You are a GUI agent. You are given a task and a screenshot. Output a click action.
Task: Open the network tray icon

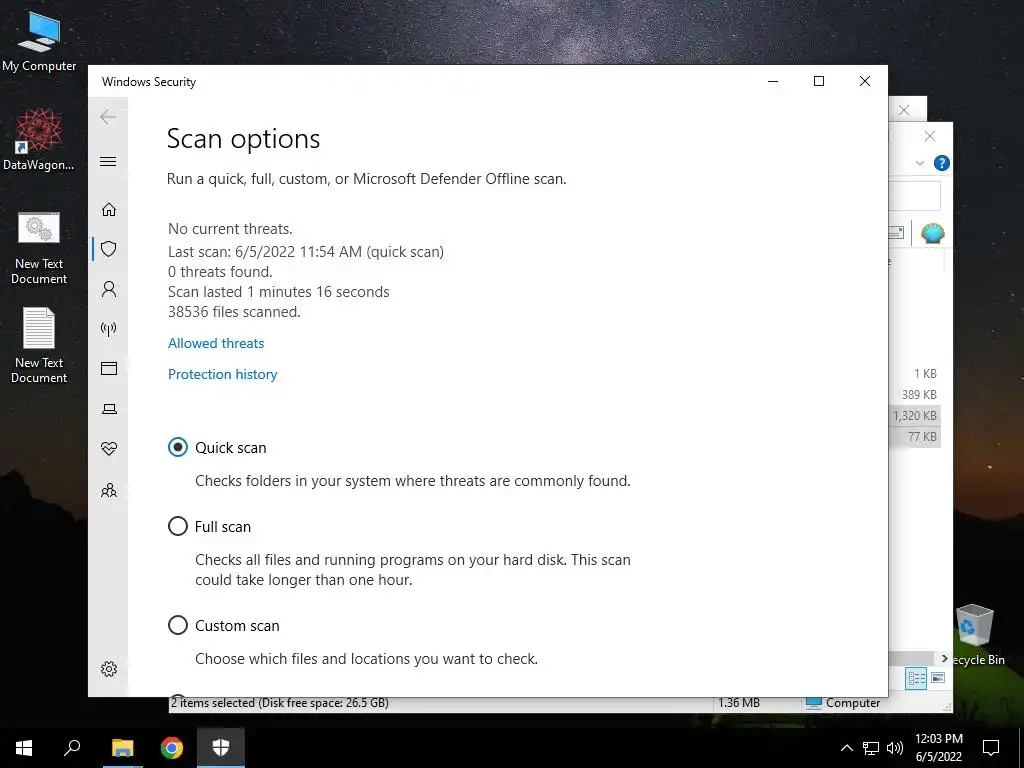pos(871,748)
